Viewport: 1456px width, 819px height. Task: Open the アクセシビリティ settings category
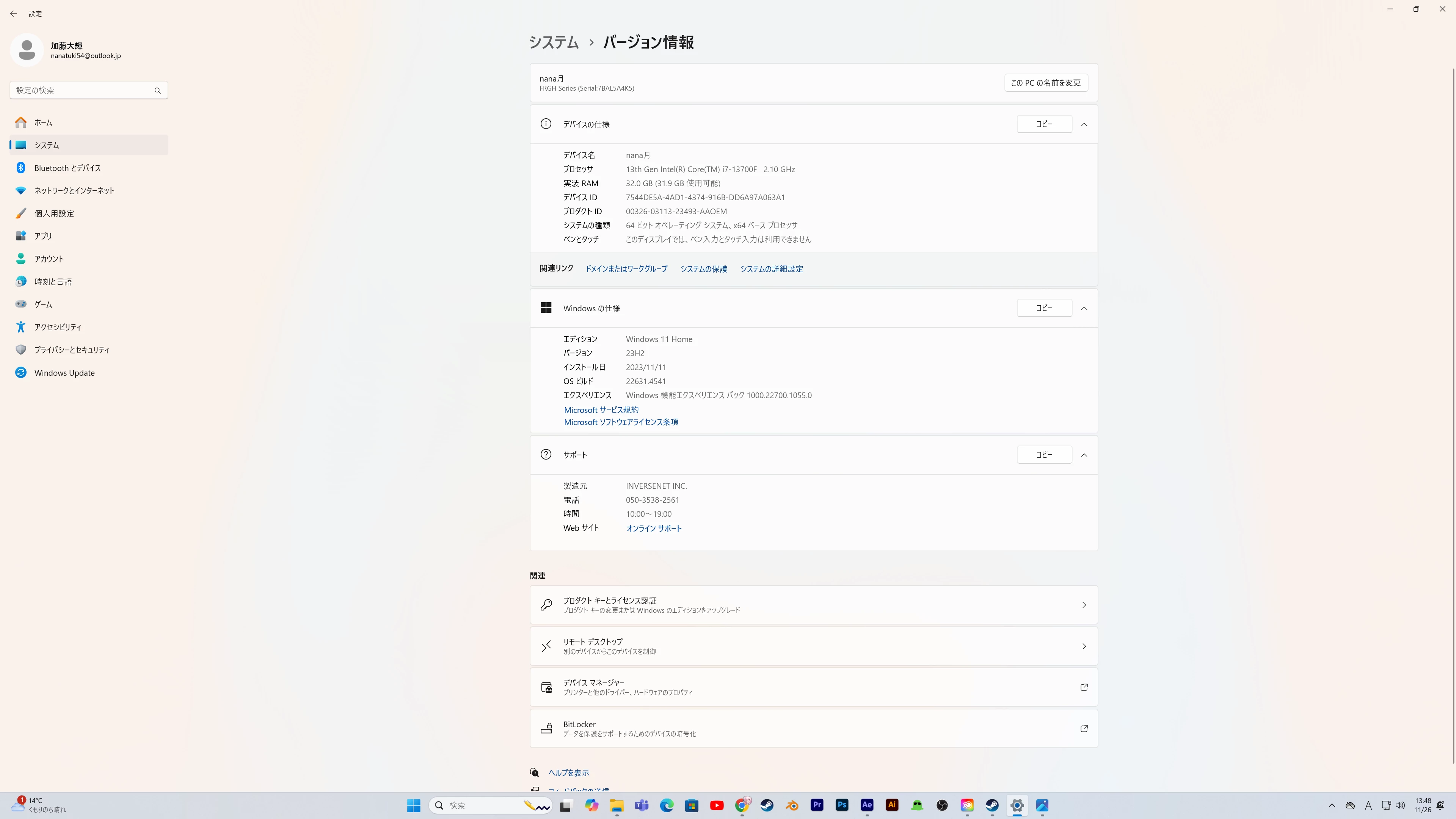click(x=58, y=327)
